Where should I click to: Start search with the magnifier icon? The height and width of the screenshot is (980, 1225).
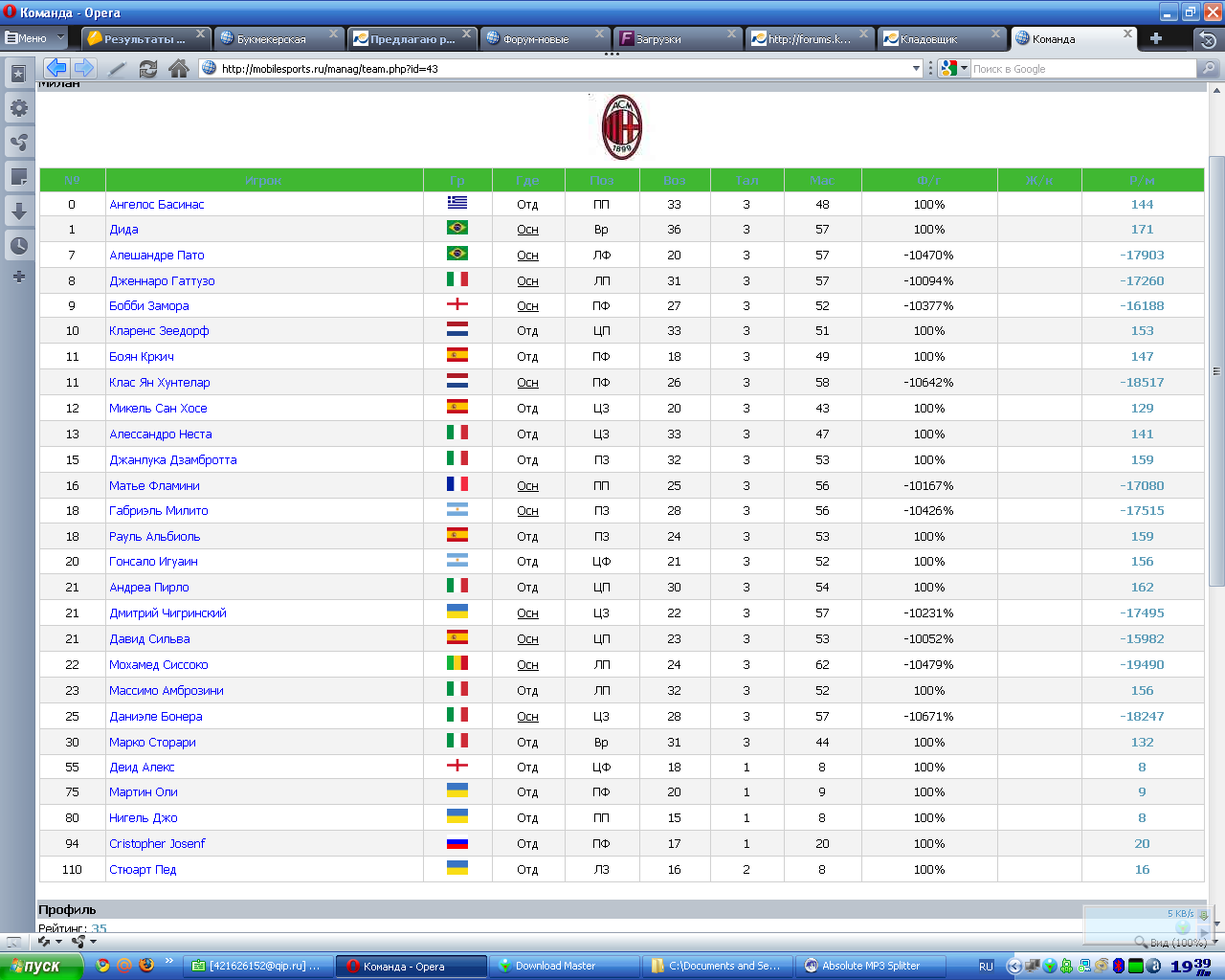tap(1209, 69)
